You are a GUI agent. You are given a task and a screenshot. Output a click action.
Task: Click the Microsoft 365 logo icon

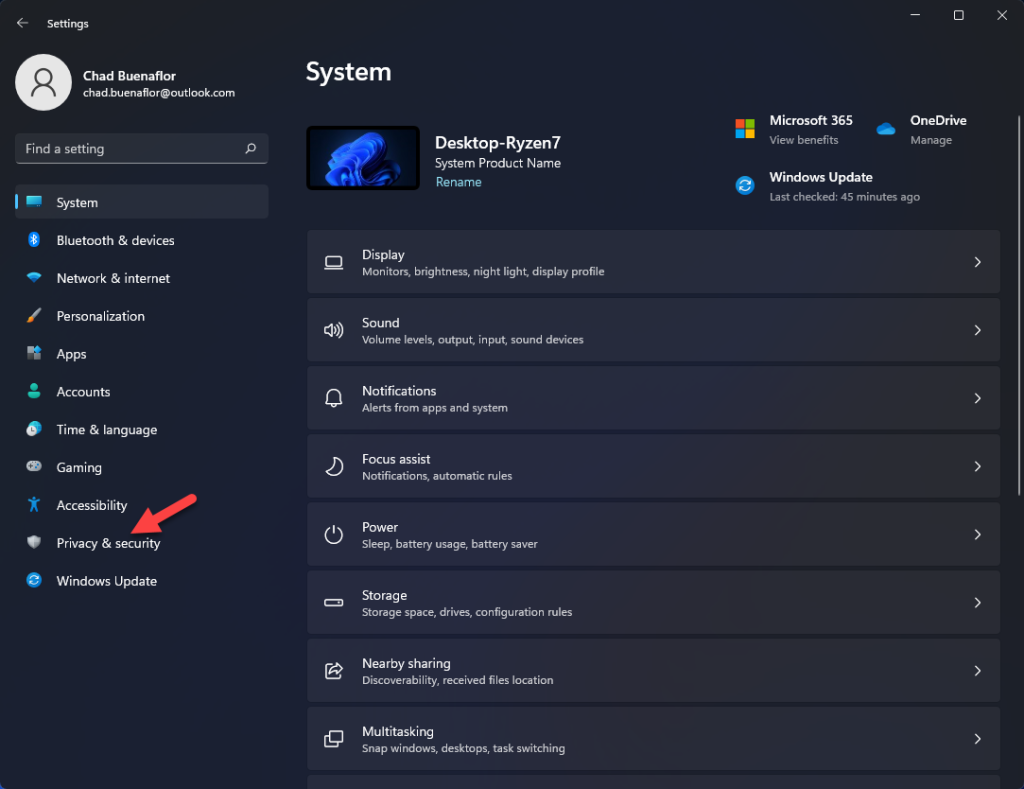[745, 129]
